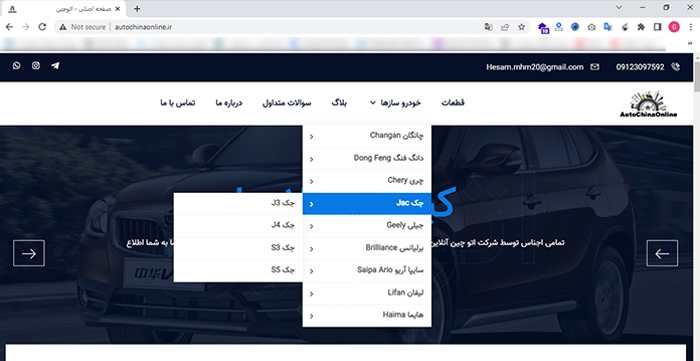Open the سوالات متداول navigation link
Screen dimensions: 700x361
[287, 103]
